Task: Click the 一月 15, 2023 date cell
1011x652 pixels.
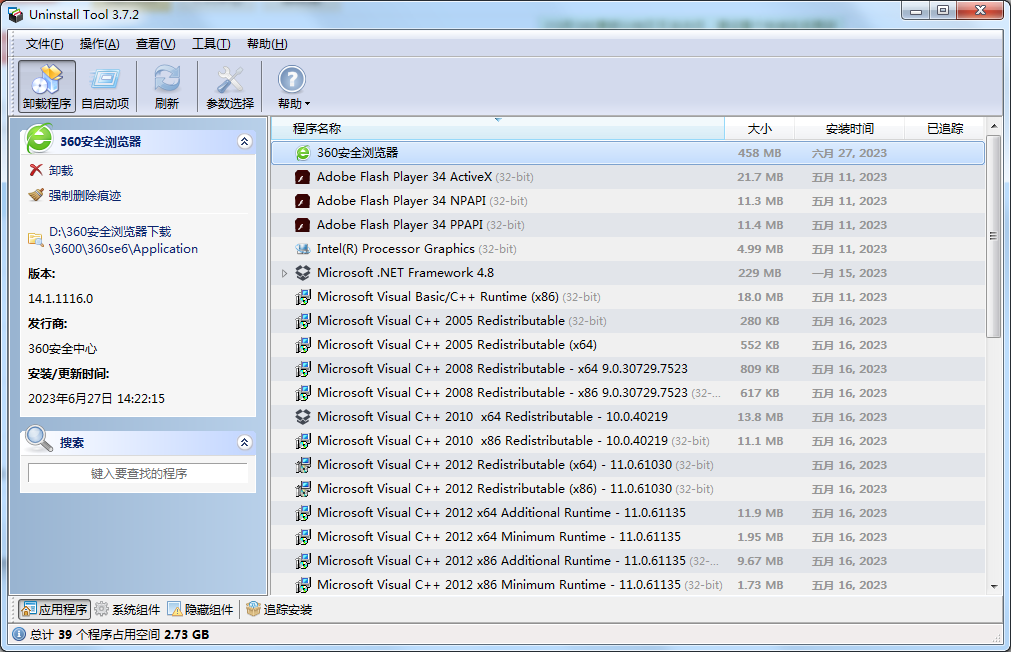Action: (x=849, y=273)
